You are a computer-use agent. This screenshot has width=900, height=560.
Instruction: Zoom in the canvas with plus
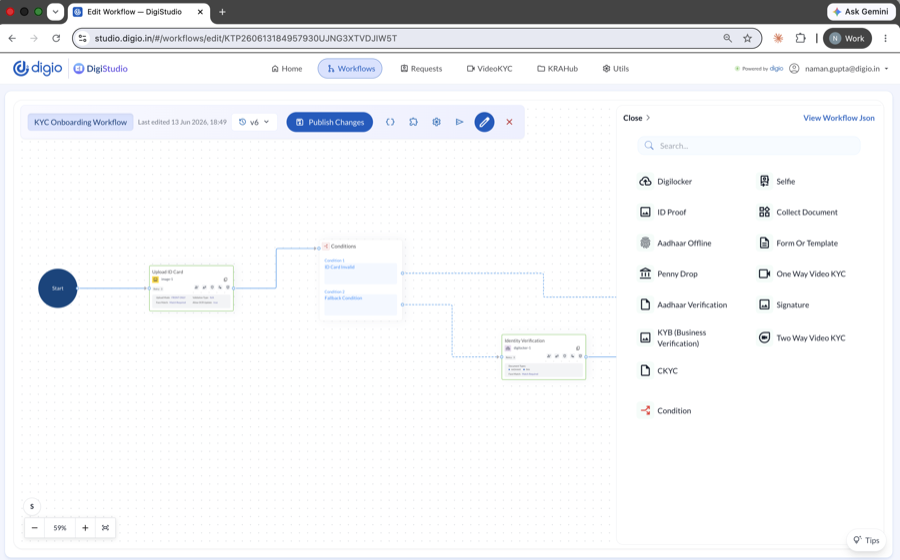pos(85,528)
